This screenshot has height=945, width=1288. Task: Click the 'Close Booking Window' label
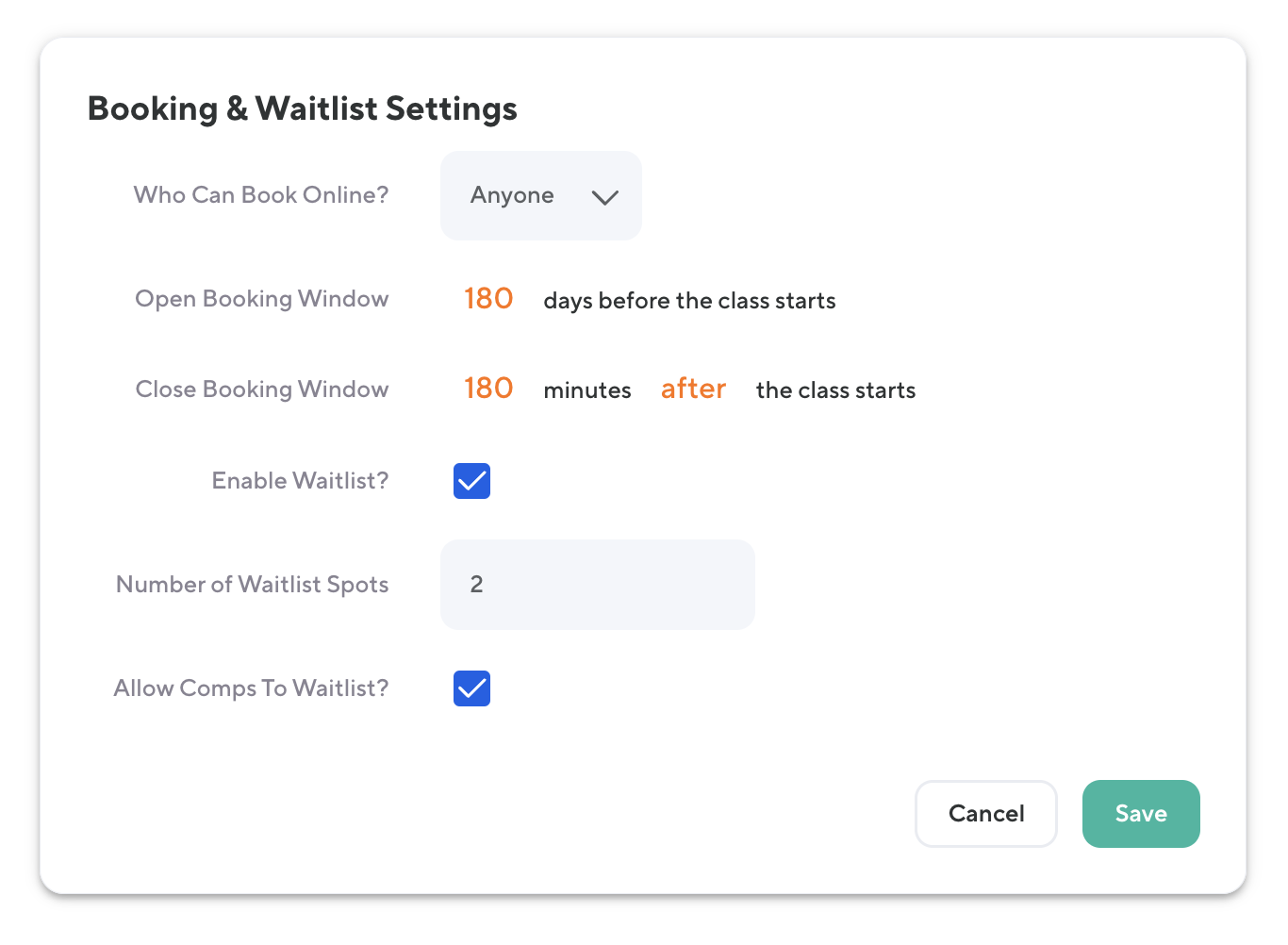point(262,390)
